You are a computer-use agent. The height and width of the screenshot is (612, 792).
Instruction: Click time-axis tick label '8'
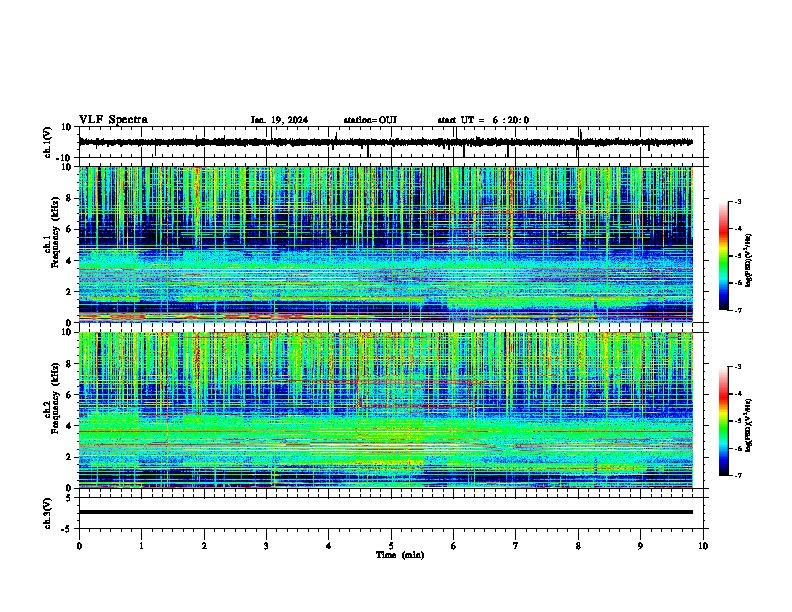tap(578, 546)
